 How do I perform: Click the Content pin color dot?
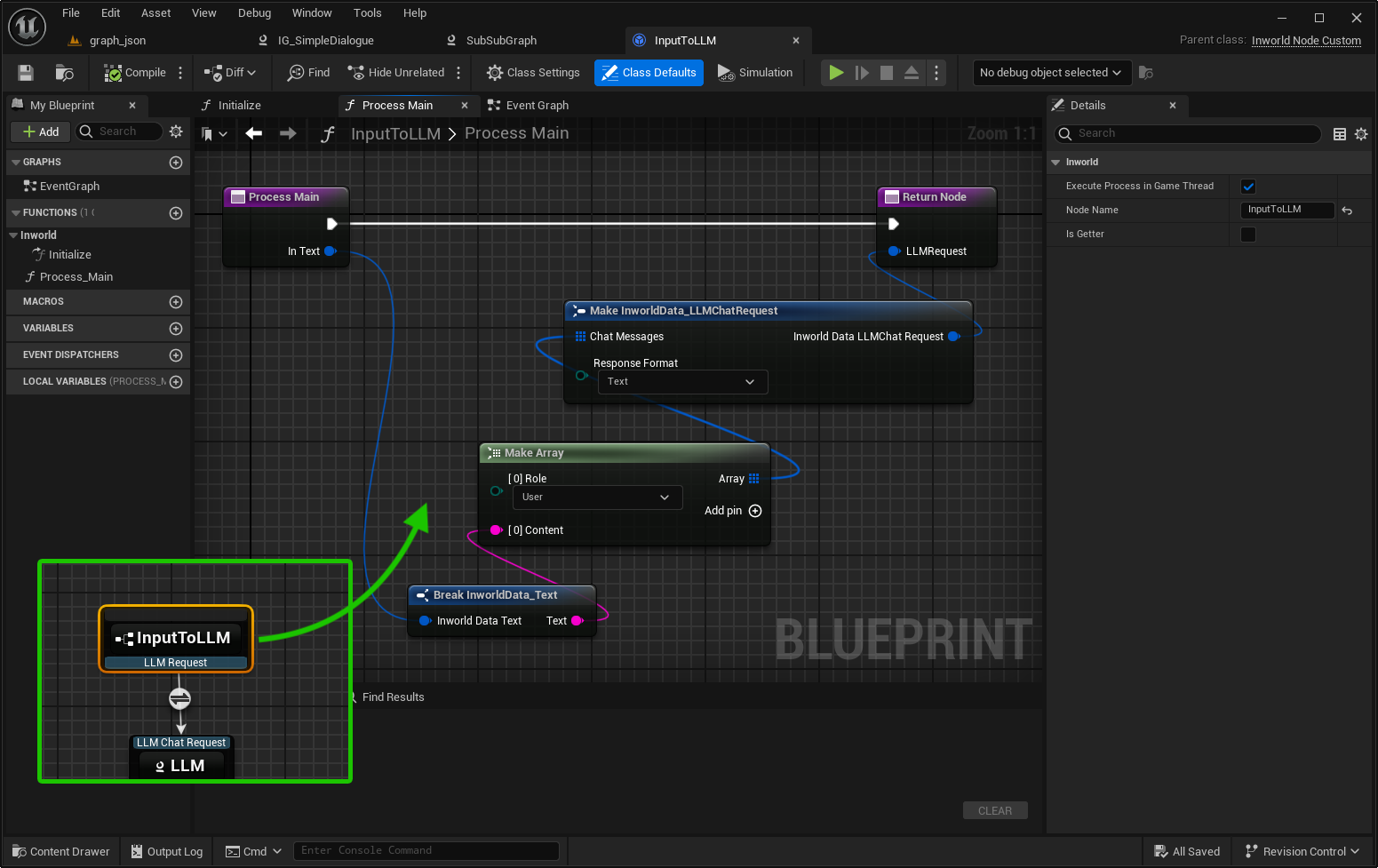coord(496,530)
